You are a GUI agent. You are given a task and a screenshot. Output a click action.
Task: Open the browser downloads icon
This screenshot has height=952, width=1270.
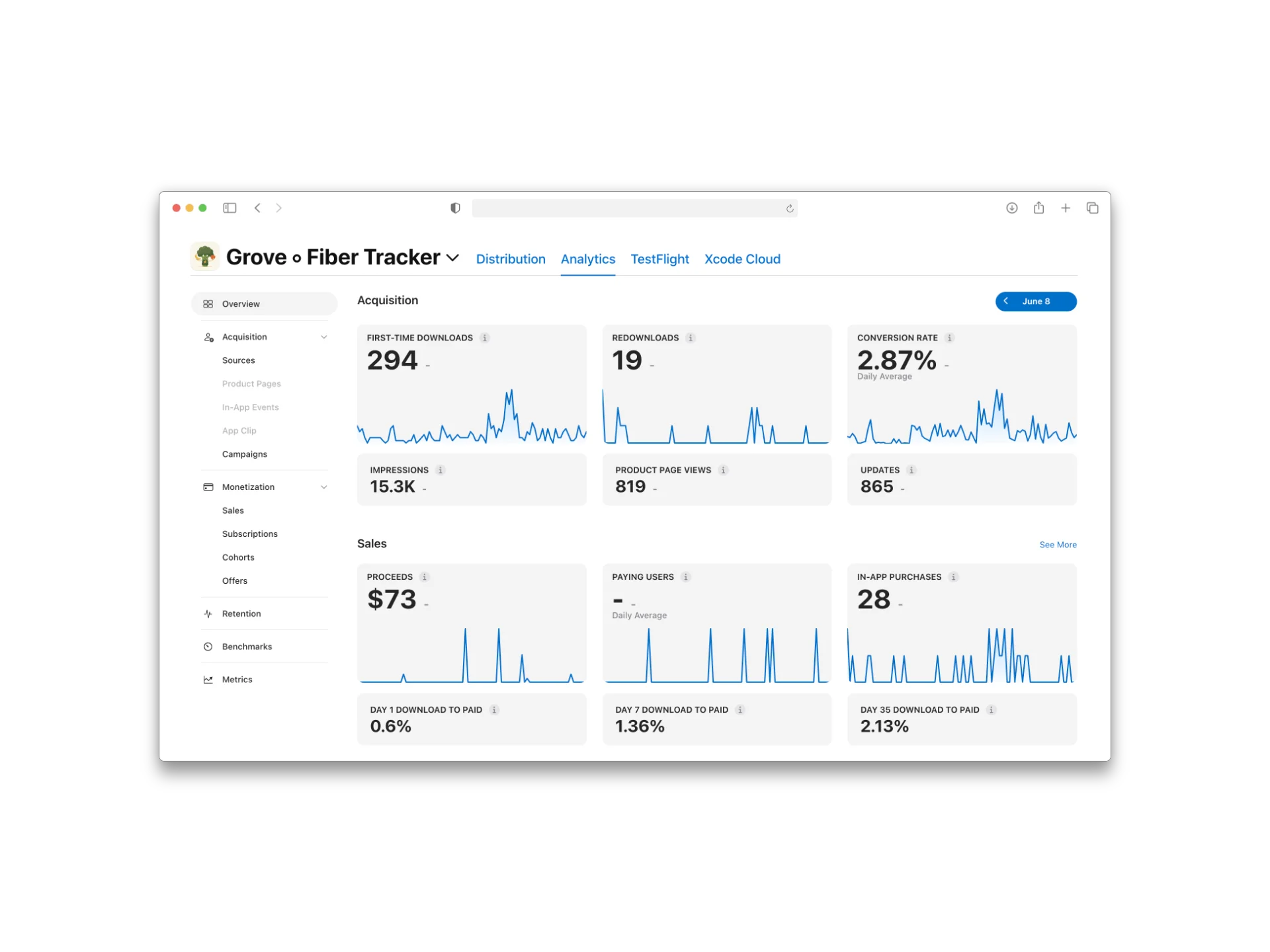1012,208
